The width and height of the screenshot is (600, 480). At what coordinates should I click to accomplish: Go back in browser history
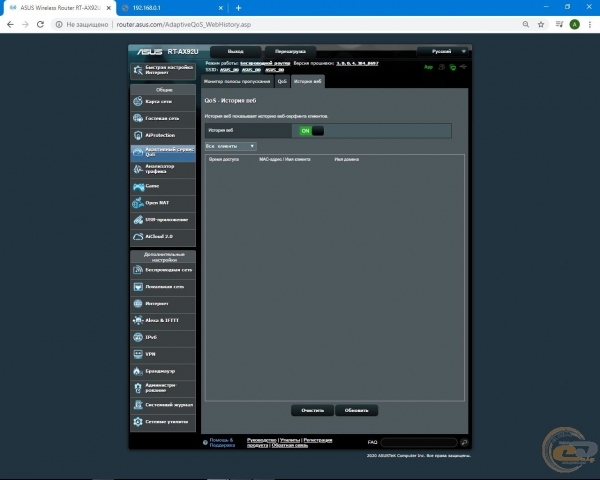[x=10, y=24]
